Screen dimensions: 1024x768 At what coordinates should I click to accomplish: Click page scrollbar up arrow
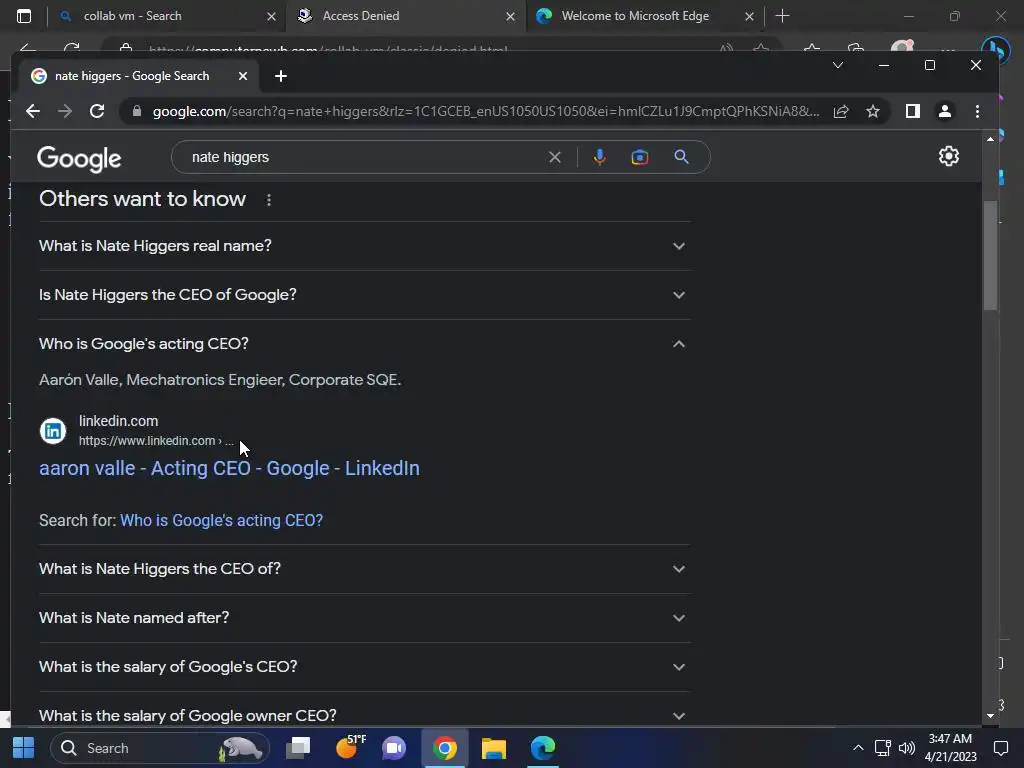[x=990, y=138]
